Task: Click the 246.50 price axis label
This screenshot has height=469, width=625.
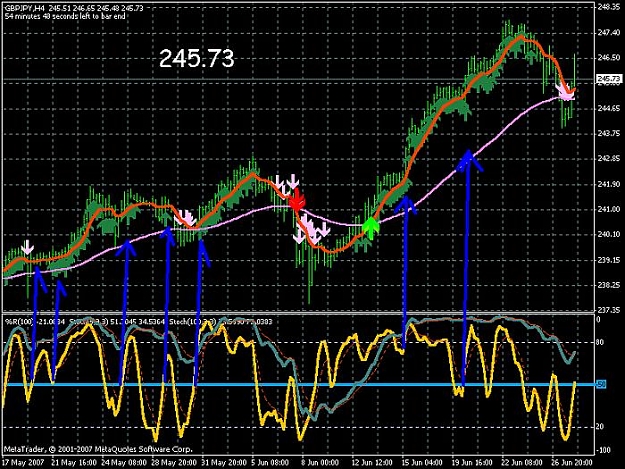Action: point(609,58)
